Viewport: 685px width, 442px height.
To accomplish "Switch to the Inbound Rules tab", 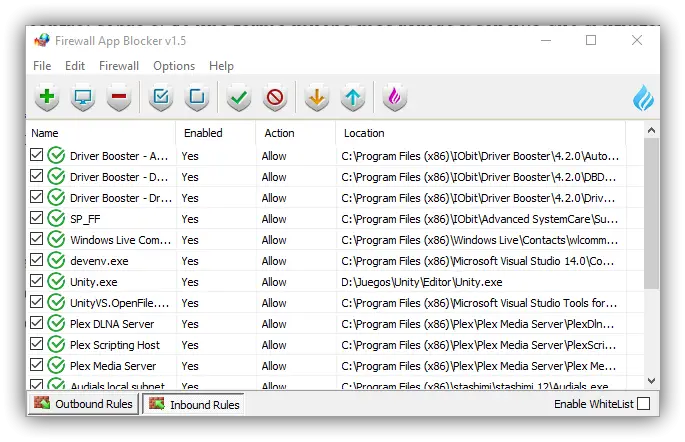I will pyautogui.click(x=194, y=404).
